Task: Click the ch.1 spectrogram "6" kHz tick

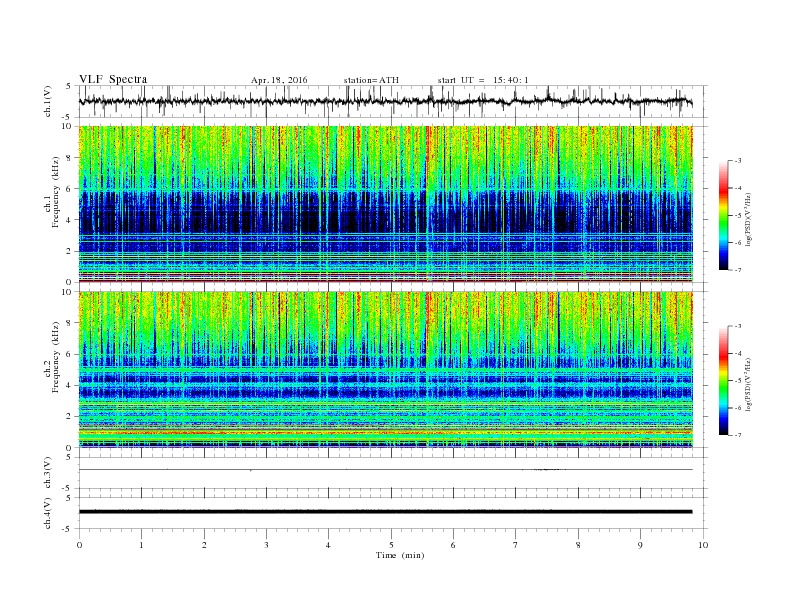Action: pyautogui.click(x=69, y=189)
